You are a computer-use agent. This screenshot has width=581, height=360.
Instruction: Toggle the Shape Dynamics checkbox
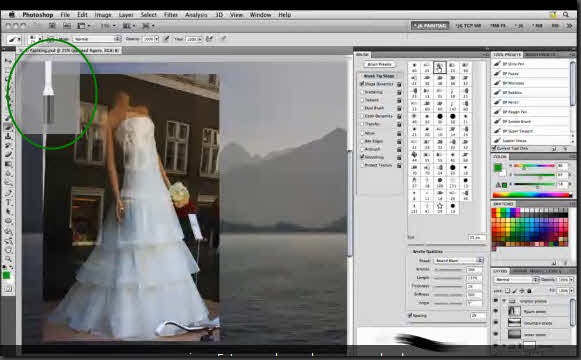pos(362,84)
